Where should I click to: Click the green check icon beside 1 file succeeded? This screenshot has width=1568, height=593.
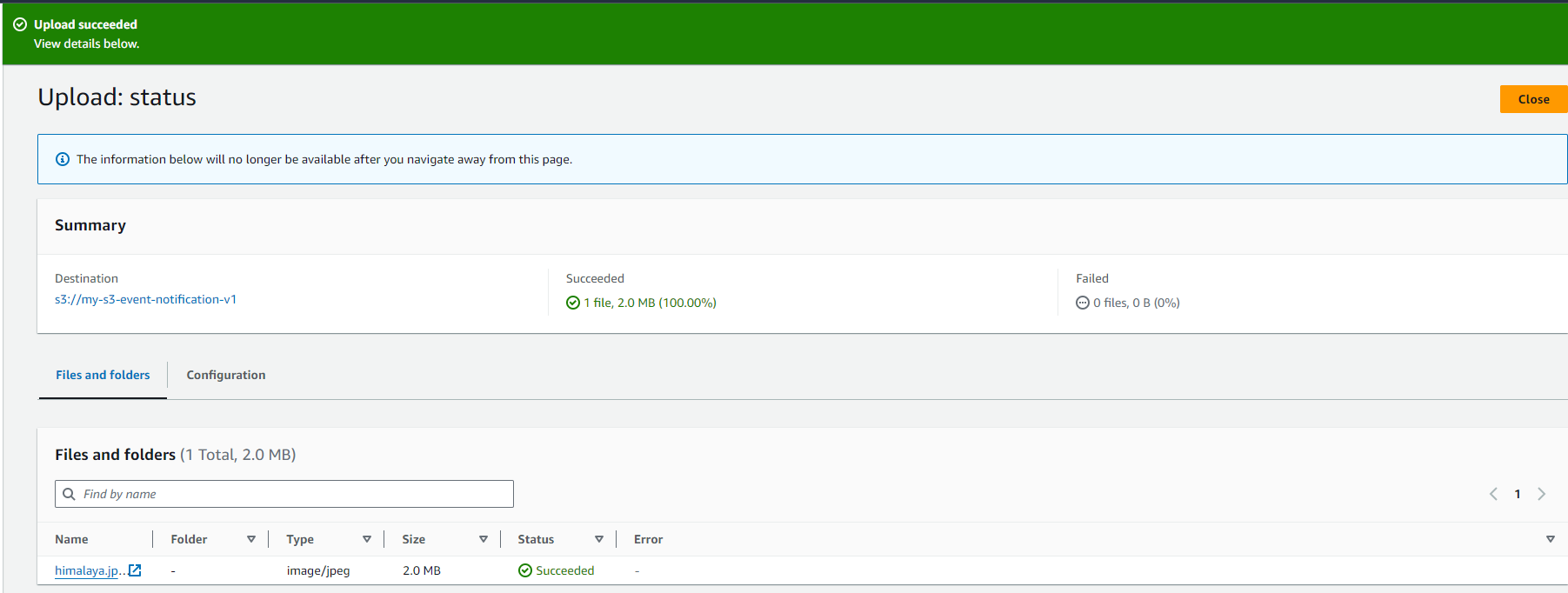click(x=573, y=303)
